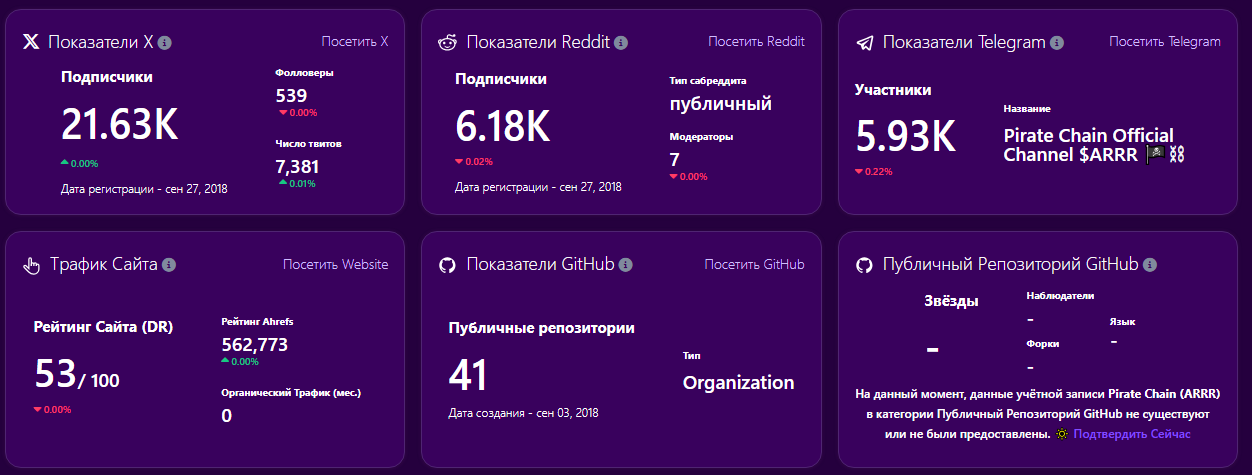Select the 21.63K subscribers value

pyautogui.click(x=120, y=124)
